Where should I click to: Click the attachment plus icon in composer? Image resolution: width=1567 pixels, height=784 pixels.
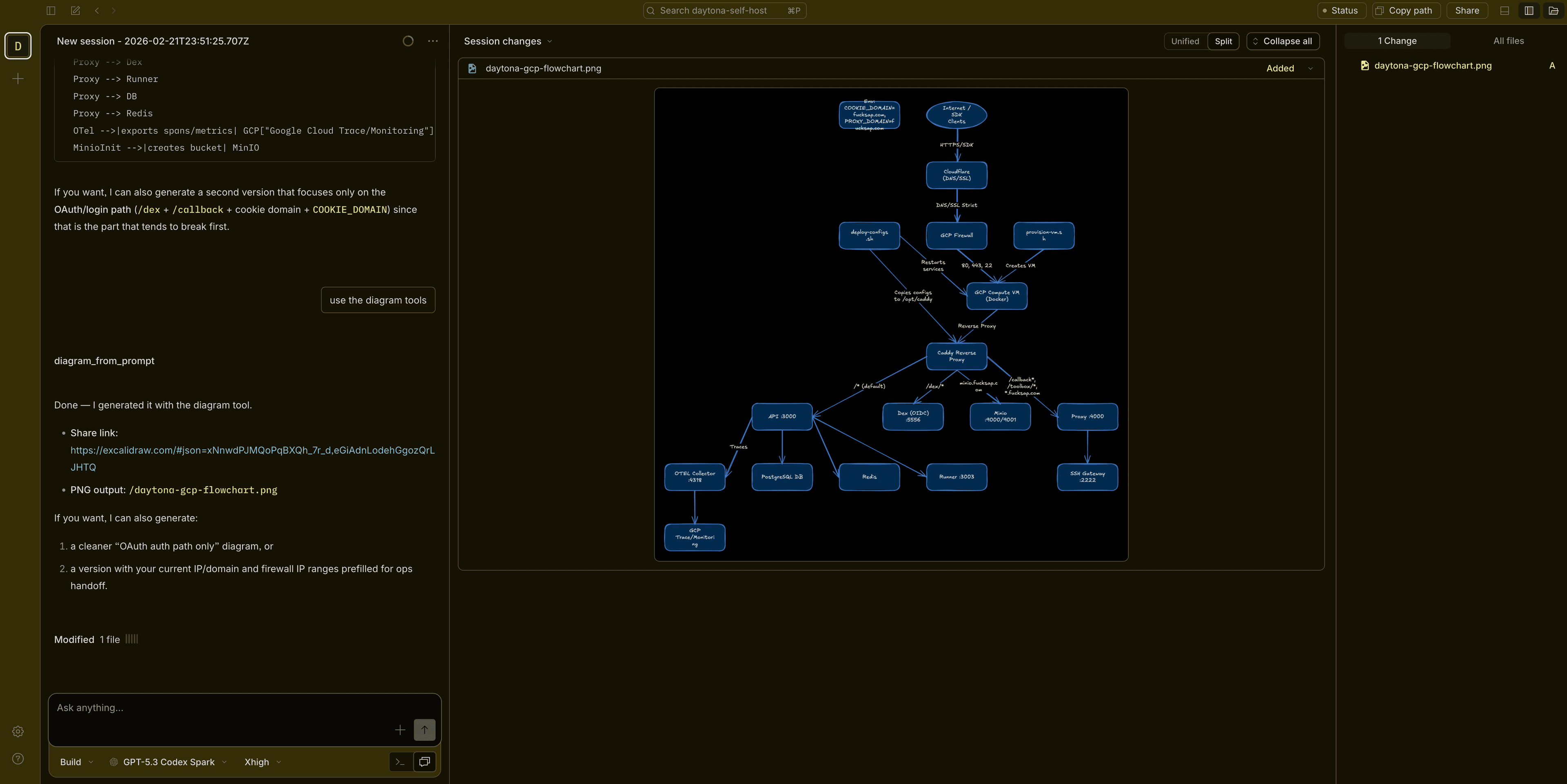pyautogui.click(x=400, y=730)
